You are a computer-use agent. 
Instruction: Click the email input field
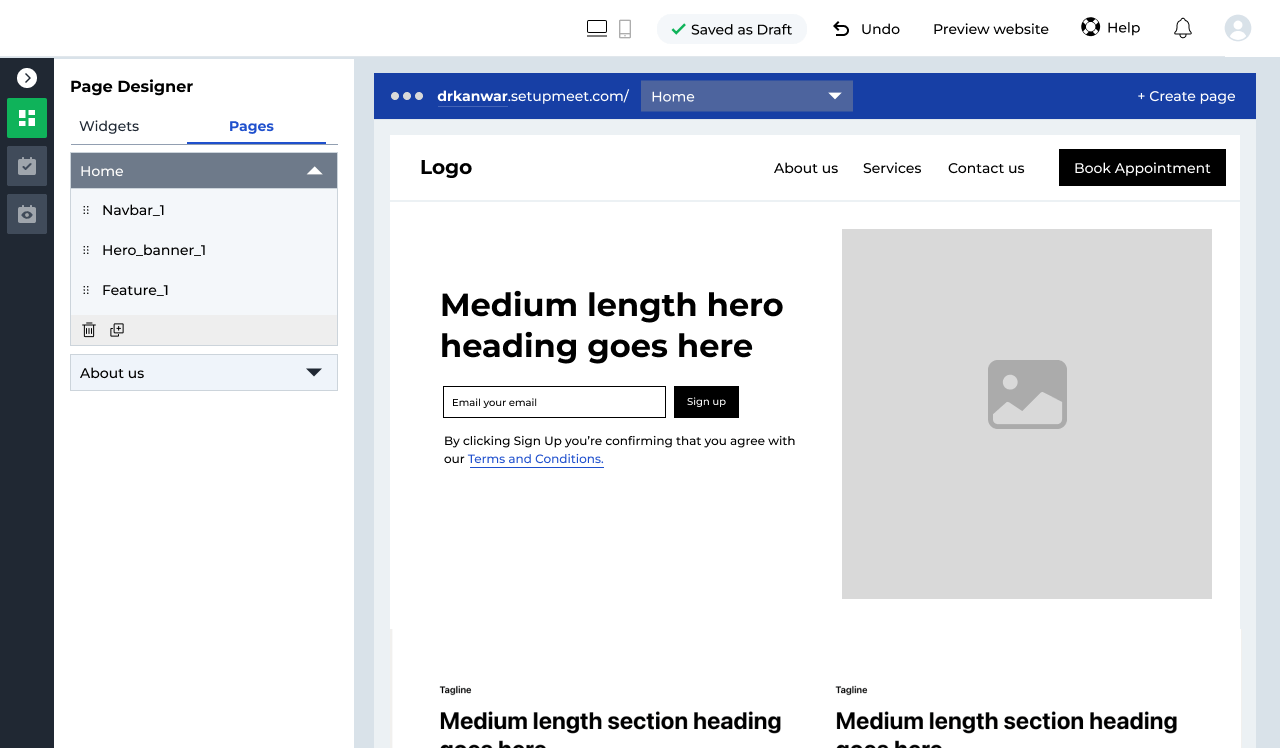click(x=554, y=402)
